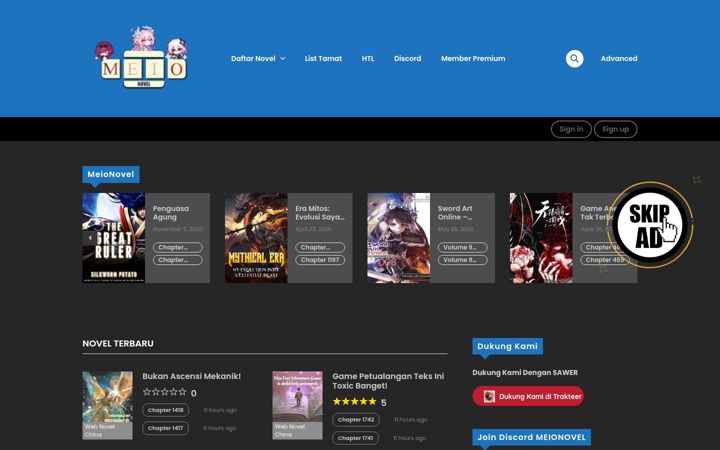The height and width of the screenshot is (450, 720).
Task: Open Chapter 1742
Action: [x=355, y=420]
